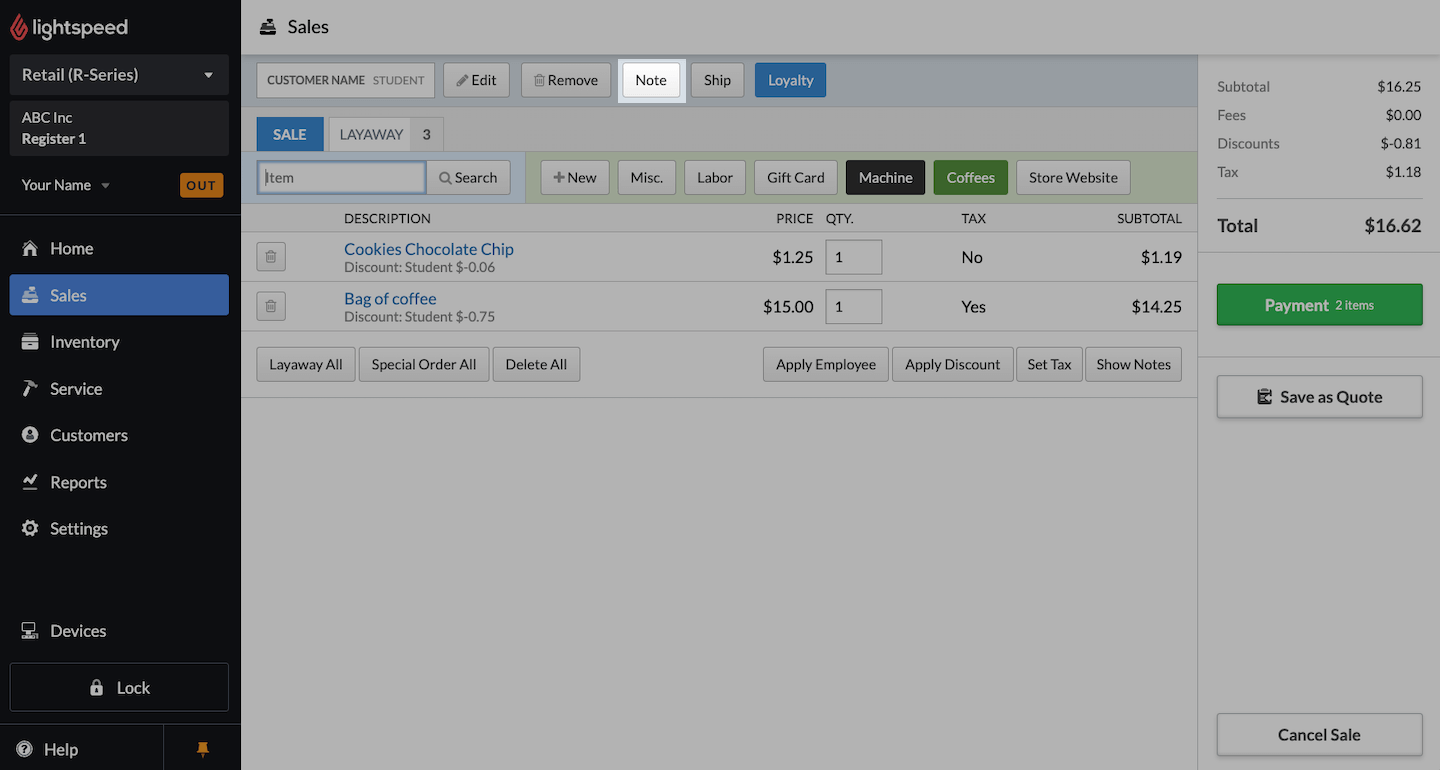Focus the Item search input field
This screenshot has height=770, width=1440.
(342, 177)
